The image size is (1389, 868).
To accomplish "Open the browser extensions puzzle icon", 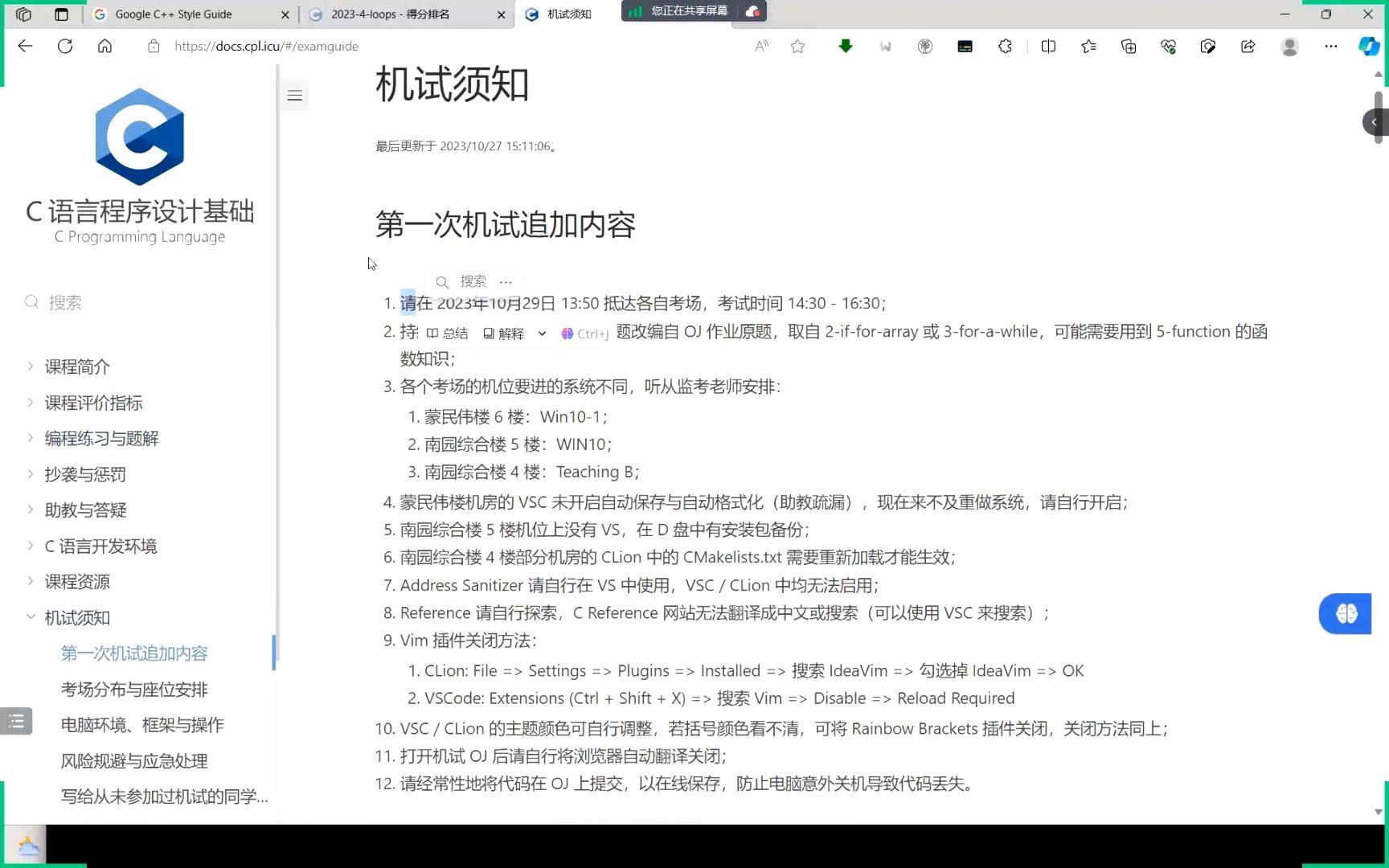I will 1005,46.
